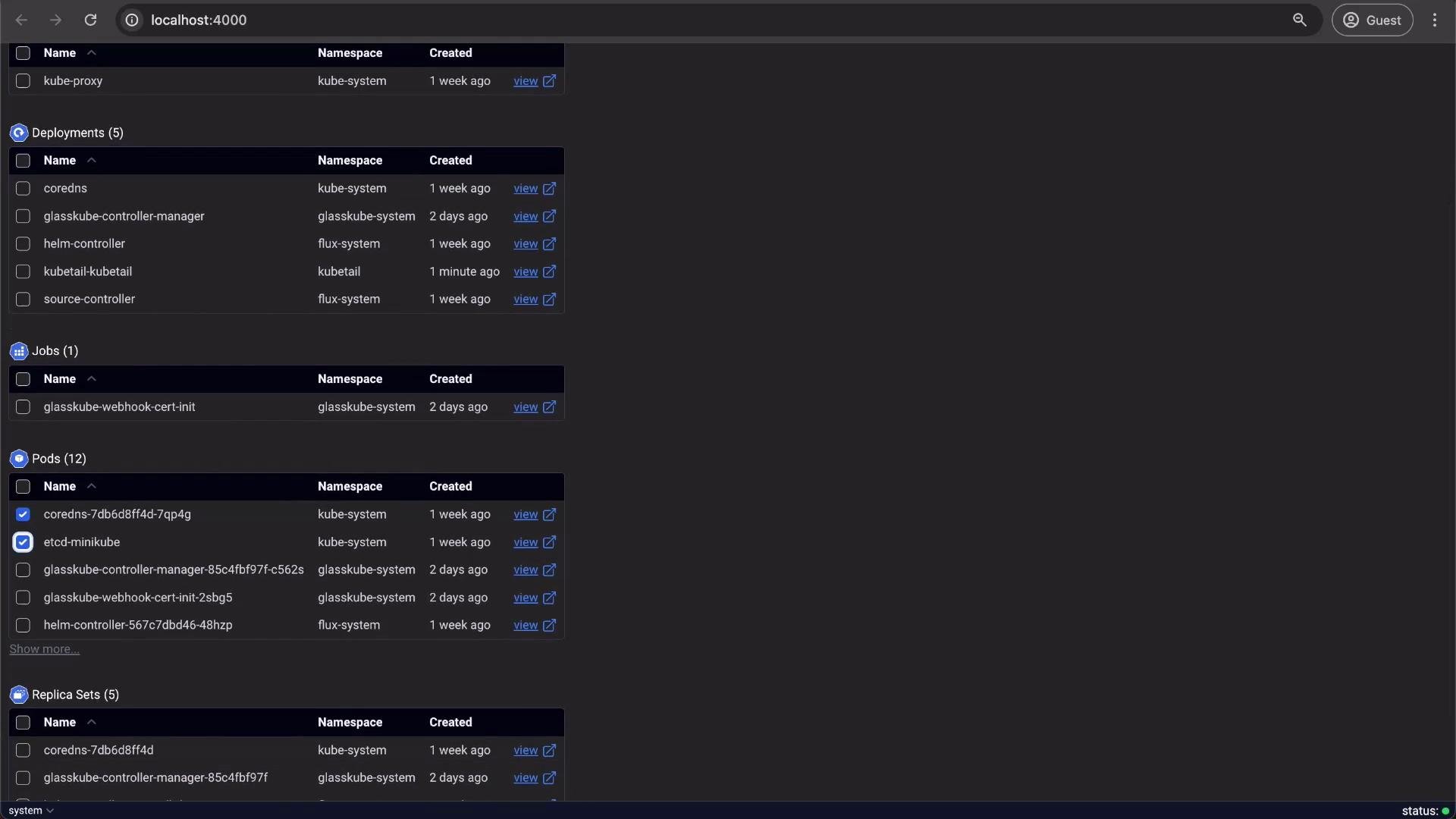Click '1 minute ago' in kubetail-kubetail row
The height and width of the screenshot is (819, 1456).
coord(464,271)
